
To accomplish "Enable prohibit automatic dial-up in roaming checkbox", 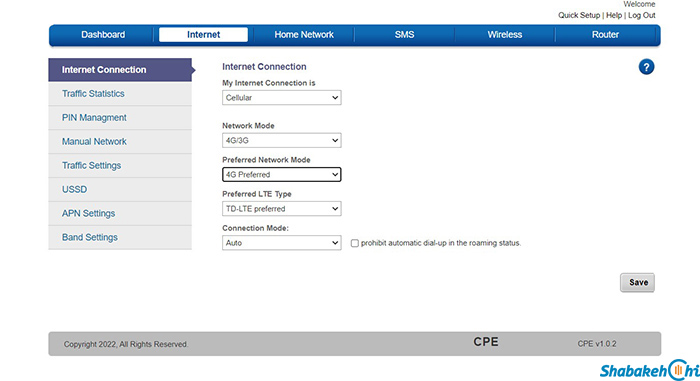I will click(354, 243).
